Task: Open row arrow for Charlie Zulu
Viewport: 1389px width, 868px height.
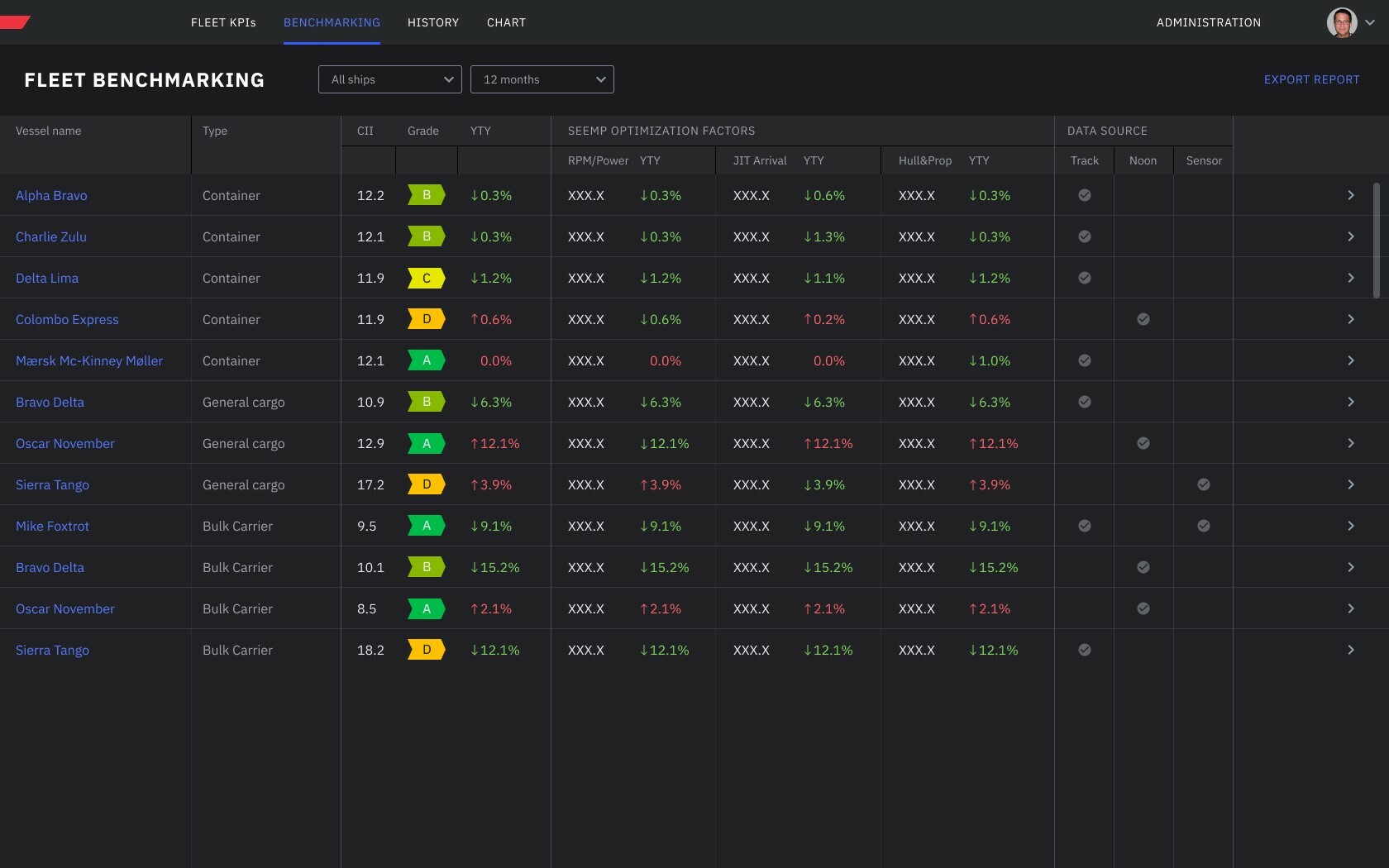Action: (x=1350, y=236)
